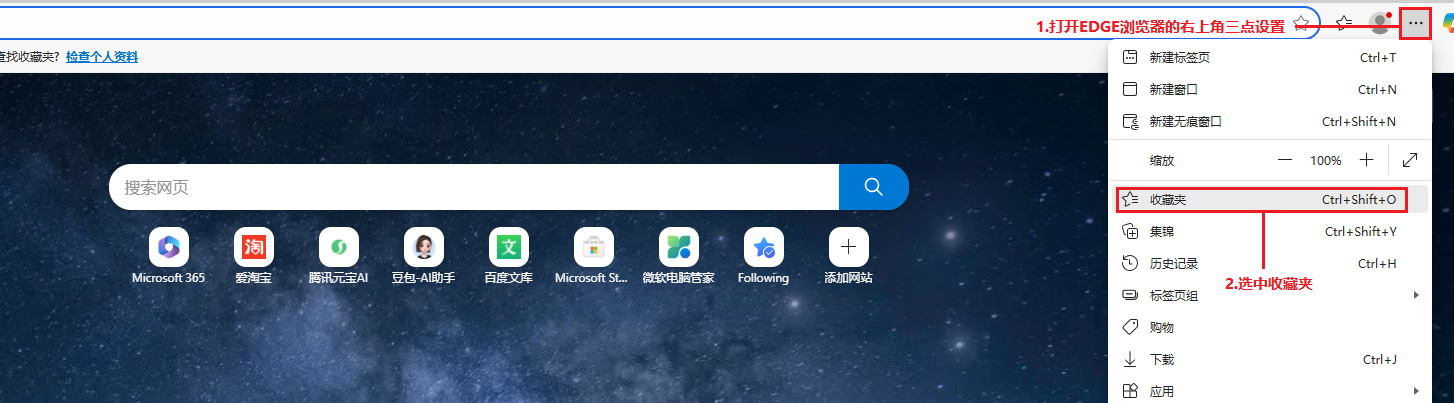Image resolution: width=1454 pixels, height=403 pixels.
Task: Open the profile avatar icon
Action: coord(1380,23)
